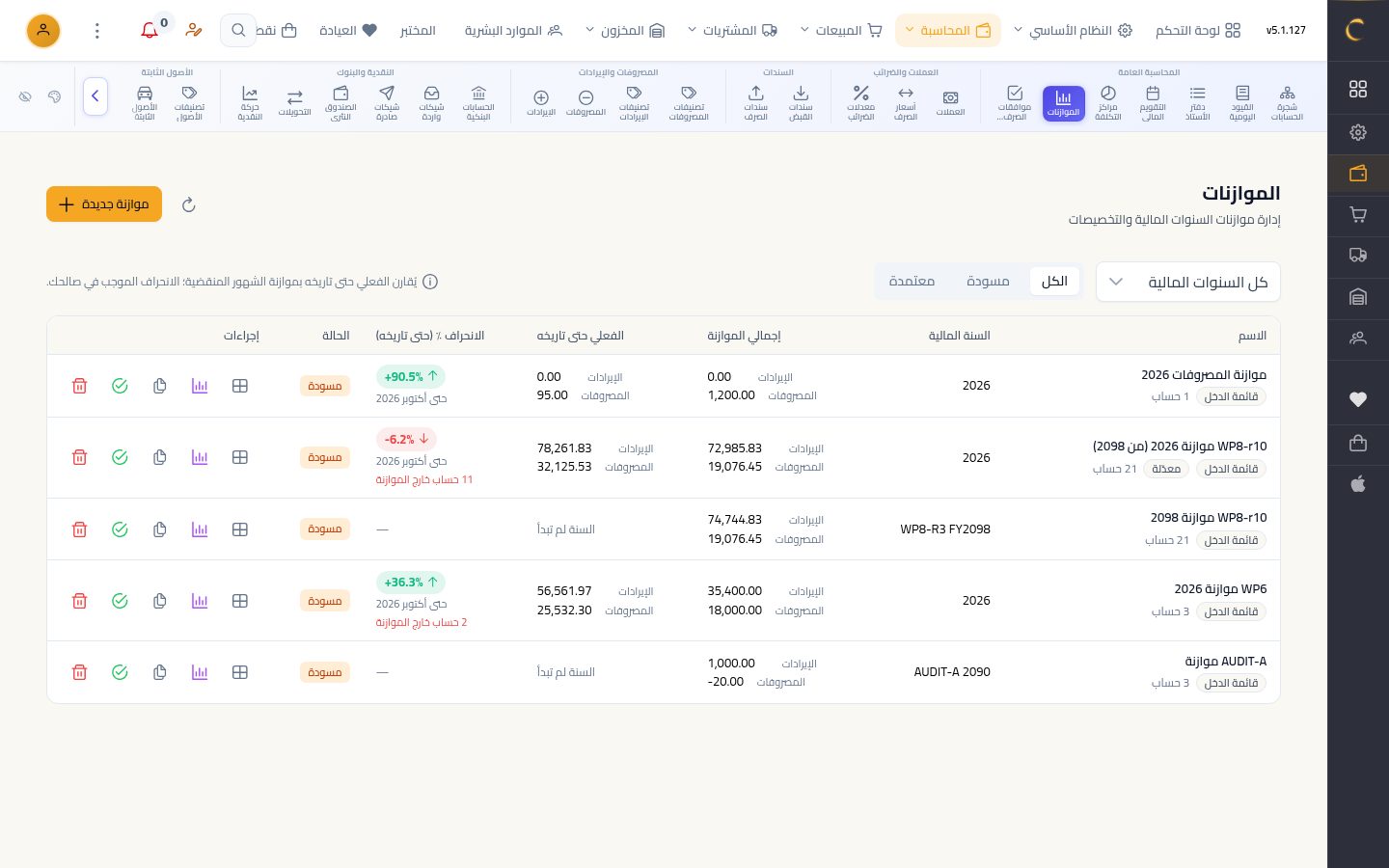The image size is (1389, 868).
Task: Create موازنة جديدة new budget
Action: 104,204
